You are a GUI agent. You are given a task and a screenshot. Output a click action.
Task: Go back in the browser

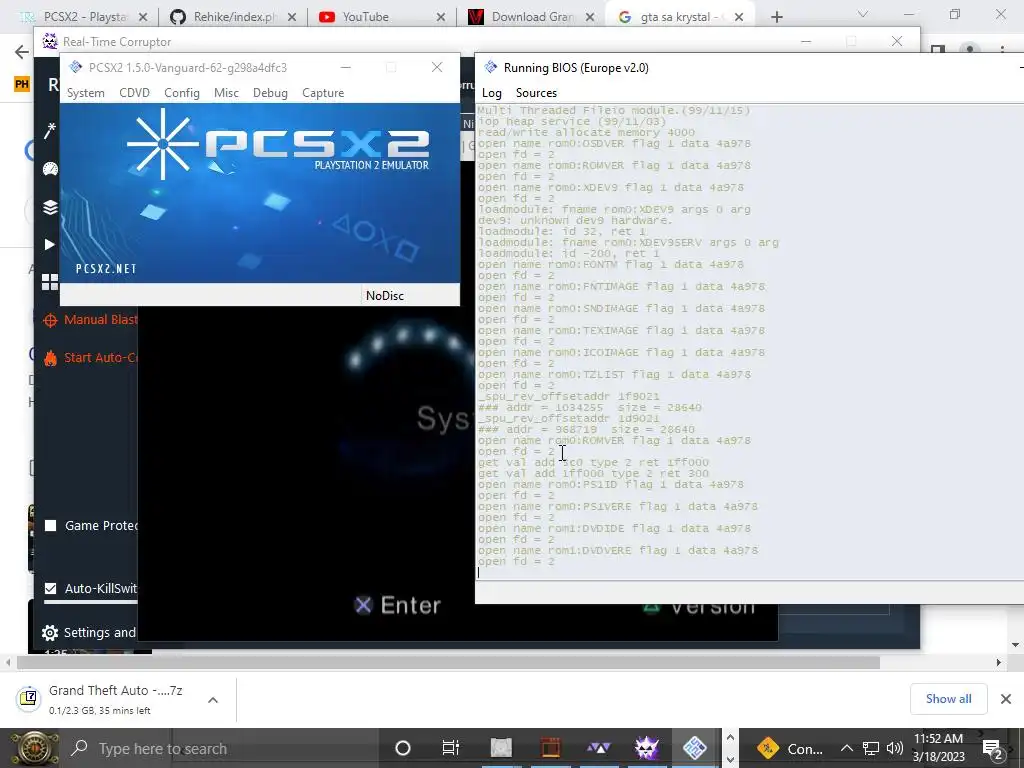(x=22, y=52)
